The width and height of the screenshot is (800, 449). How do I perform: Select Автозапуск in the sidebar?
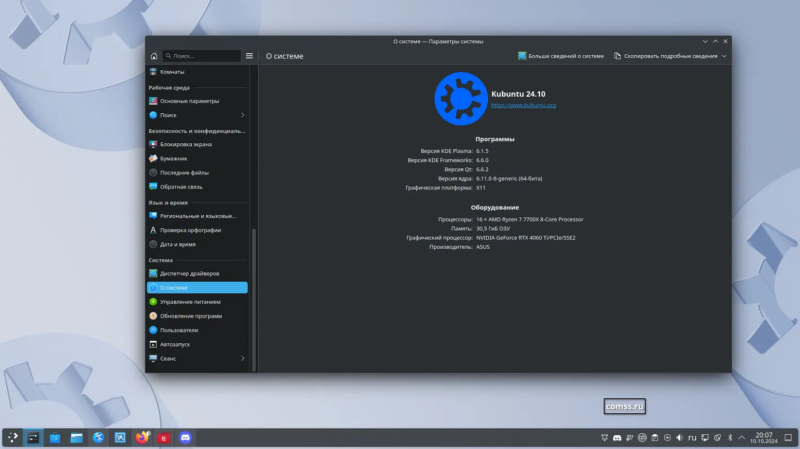[x=197, y=344]
